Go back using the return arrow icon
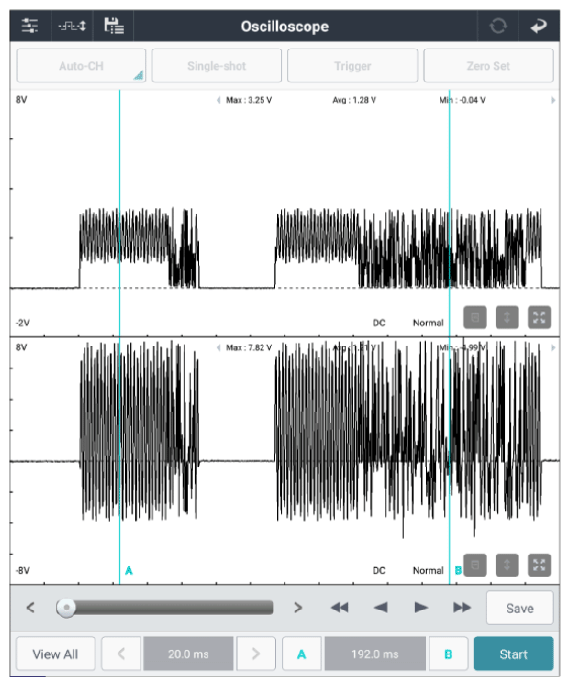The image size is (570, 686). (x=539, y=26)
